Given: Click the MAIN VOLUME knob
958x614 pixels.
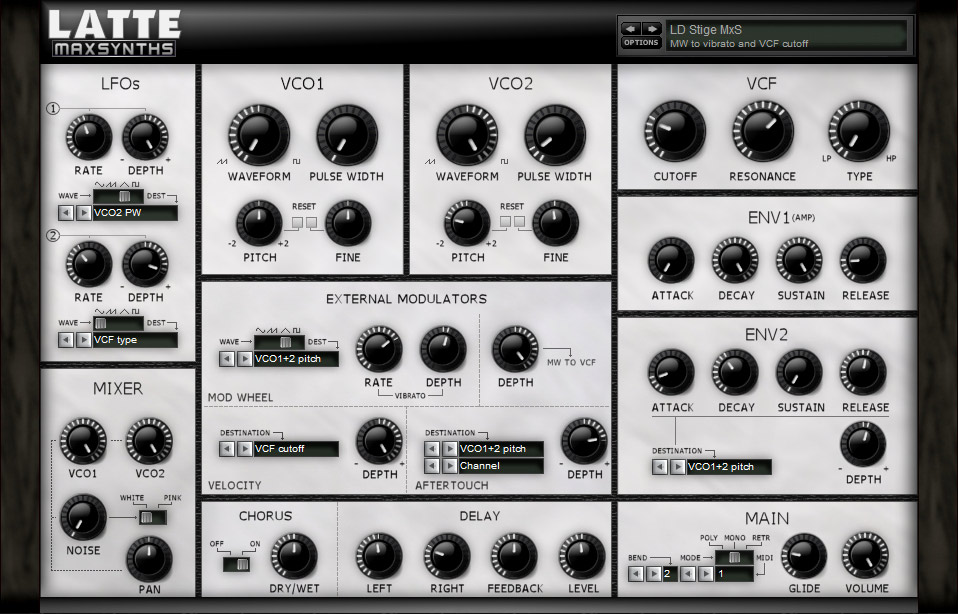Looking at the screenshot, I should [865, 555].
